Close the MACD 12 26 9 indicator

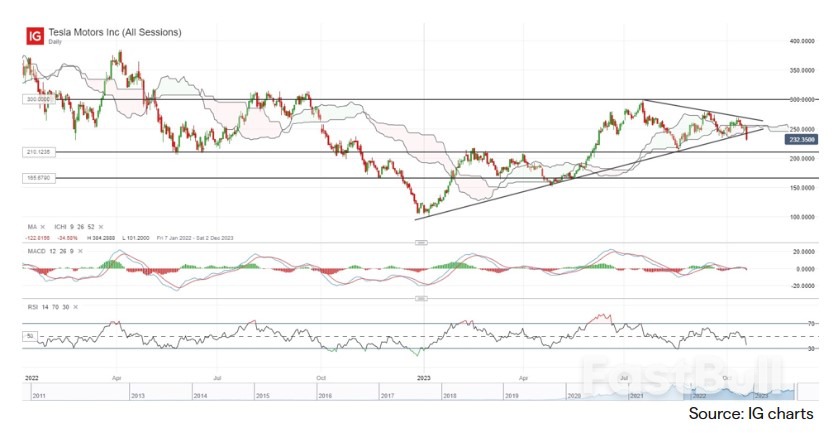tap(80, 251)
